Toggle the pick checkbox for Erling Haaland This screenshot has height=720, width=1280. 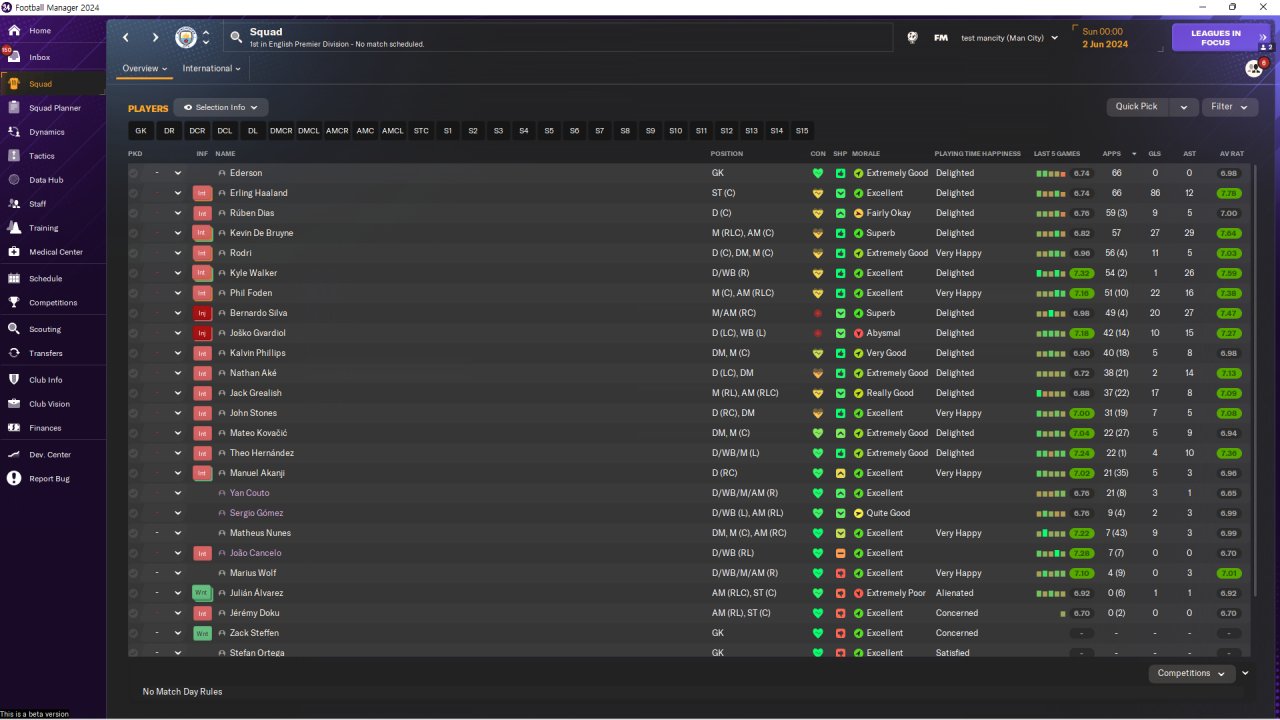pyautogui.click(x=134, y=193)
